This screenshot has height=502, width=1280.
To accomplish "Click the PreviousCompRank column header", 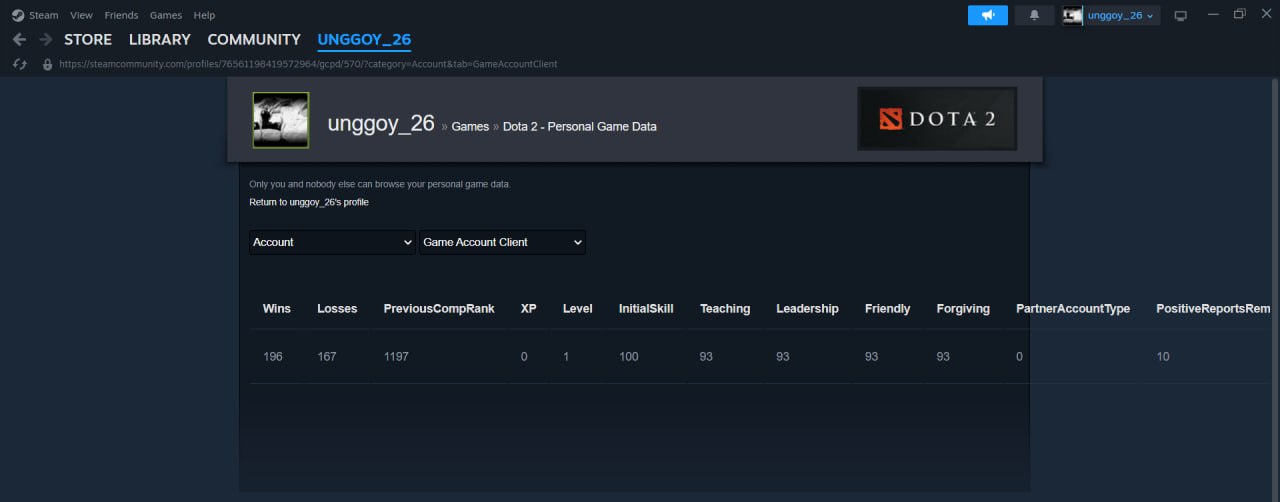I will [439, 309].
